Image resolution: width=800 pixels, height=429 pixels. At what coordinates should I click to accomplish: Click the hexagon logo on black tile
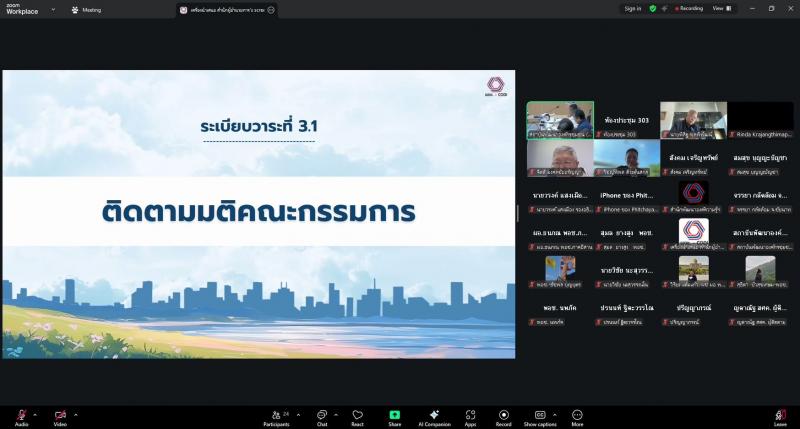point(693,193)
